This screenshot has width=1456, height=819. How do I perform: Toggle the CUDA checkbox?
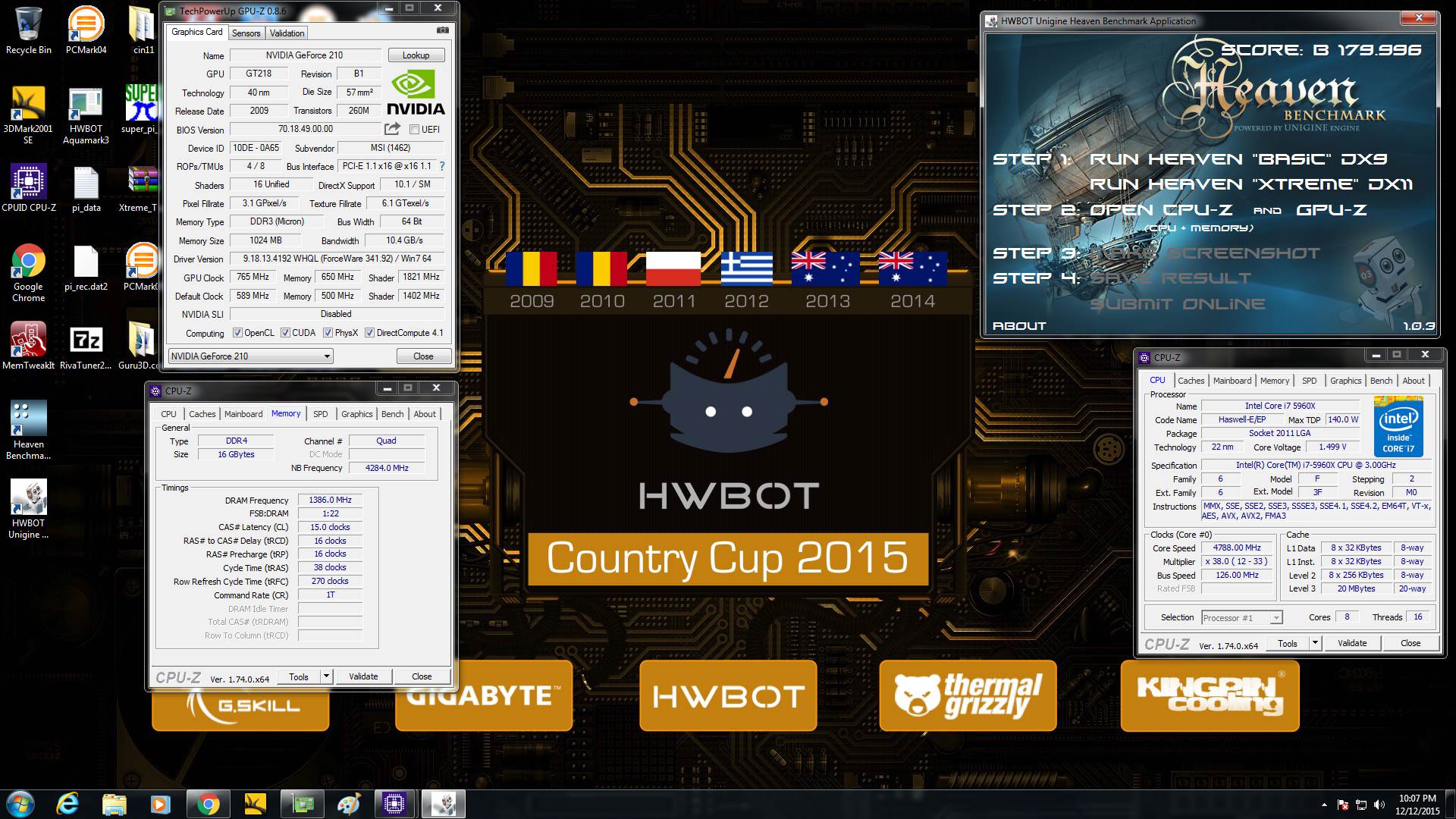[x=285, y=333]
